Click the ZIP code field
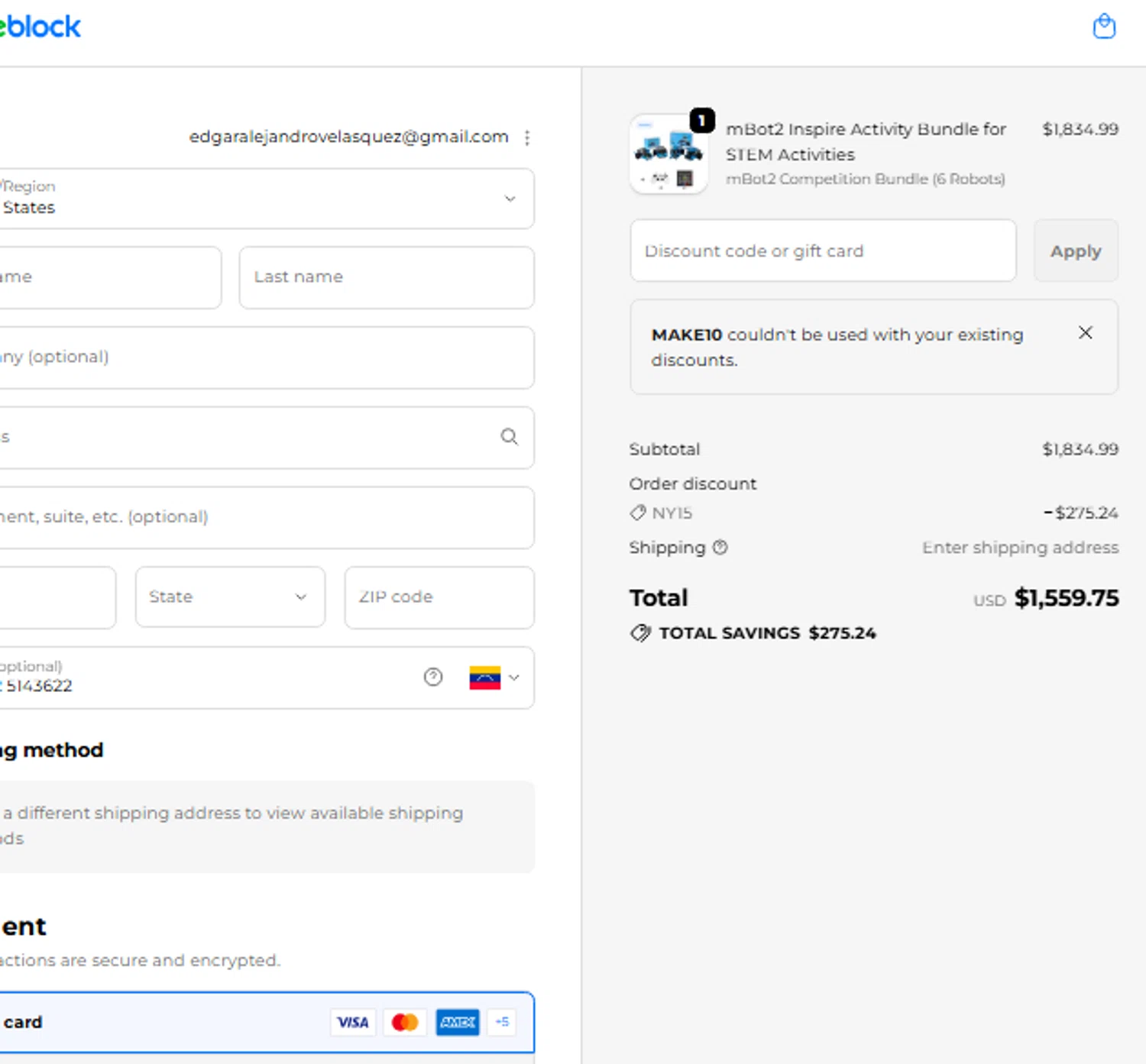The height and width of the screenshot is (1064, 1146). [x=439, y=597]
